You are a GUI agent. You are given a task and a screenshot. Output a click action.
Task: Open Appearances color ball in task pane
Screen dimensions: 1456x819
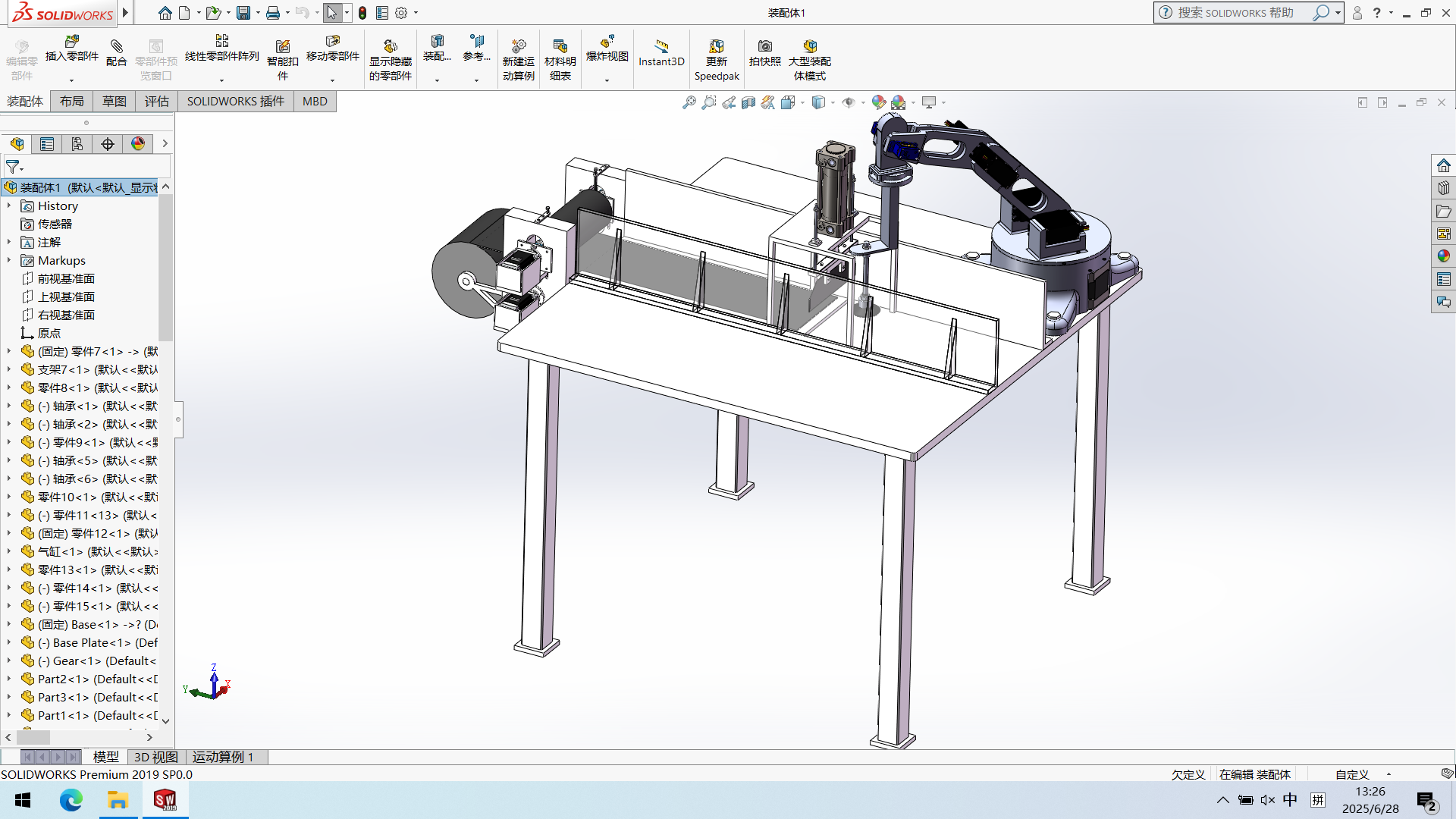pos(1443,256)
